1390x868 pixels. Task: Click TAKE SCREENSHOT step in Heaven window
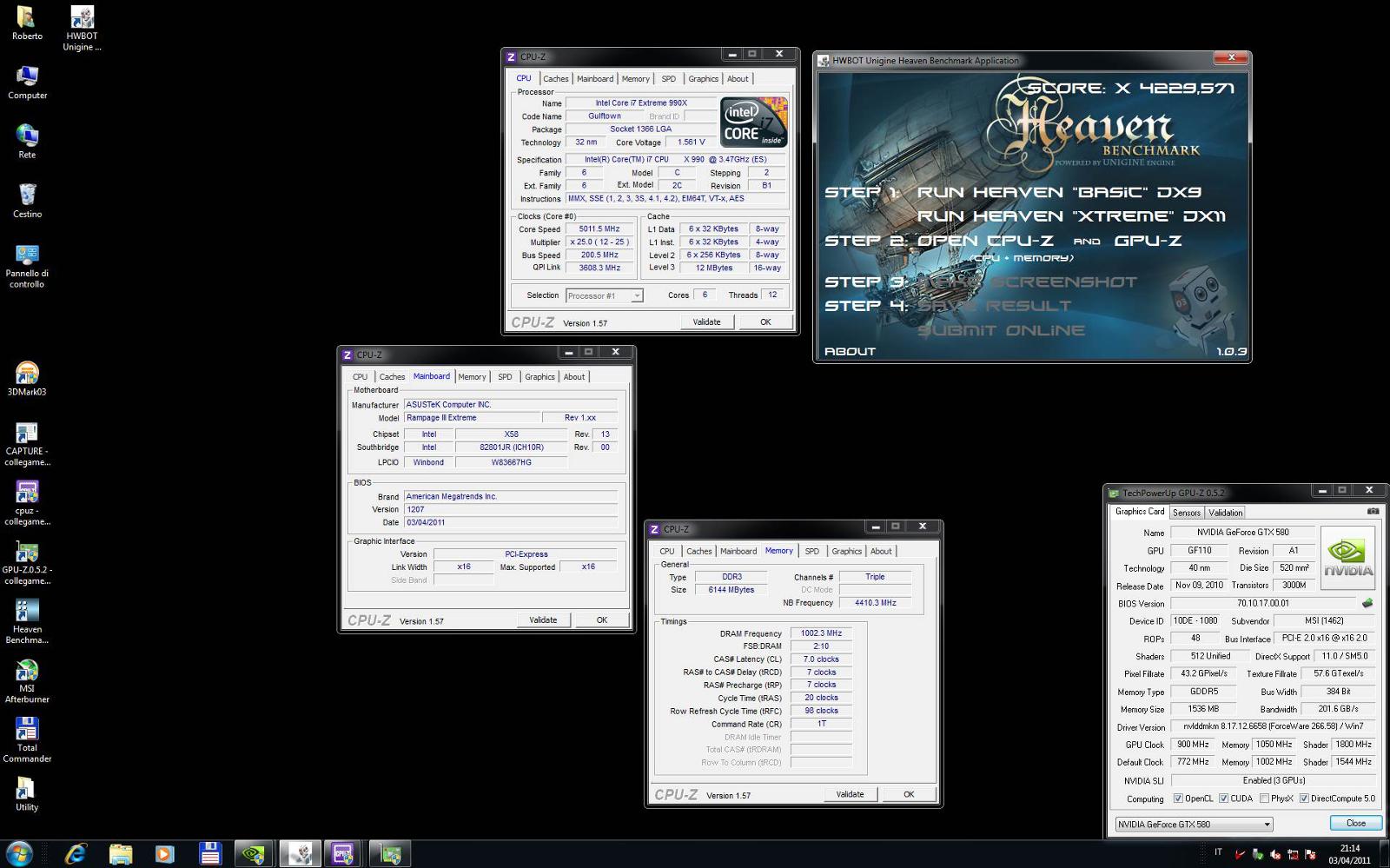pyautogui.click(x=1026, y=282)
